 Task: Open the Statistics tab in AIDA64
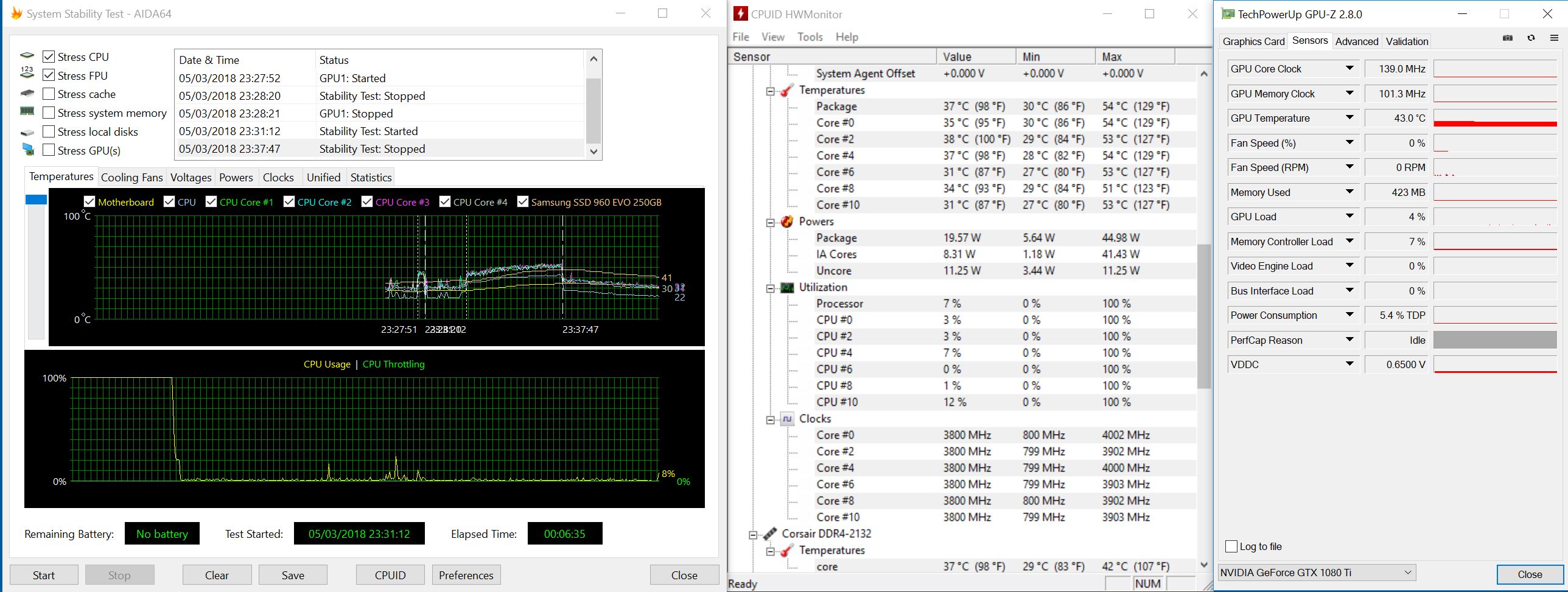coord(371,177)
